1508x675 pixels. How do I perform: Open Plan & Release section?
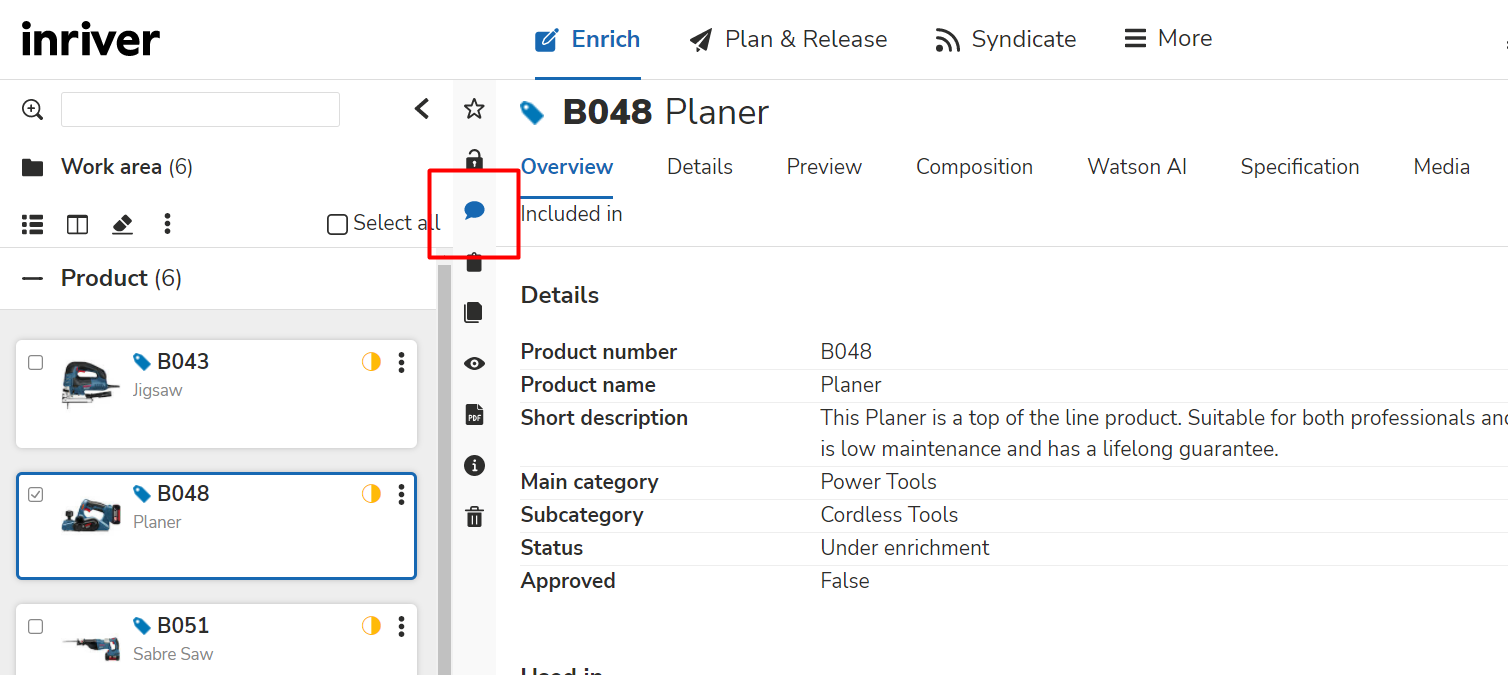788,39
